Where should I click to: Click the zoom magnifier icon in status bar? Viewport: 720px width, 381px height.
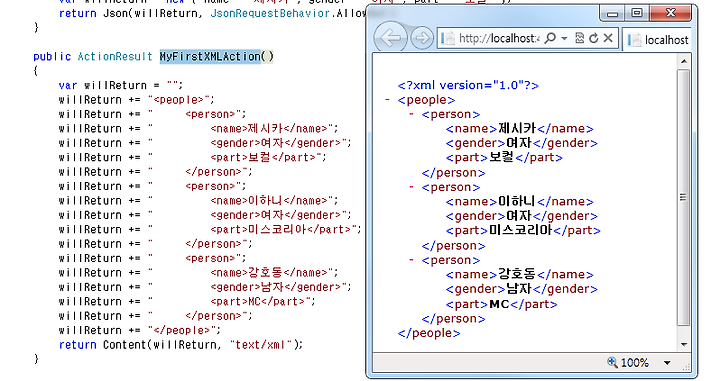[612, 362]
